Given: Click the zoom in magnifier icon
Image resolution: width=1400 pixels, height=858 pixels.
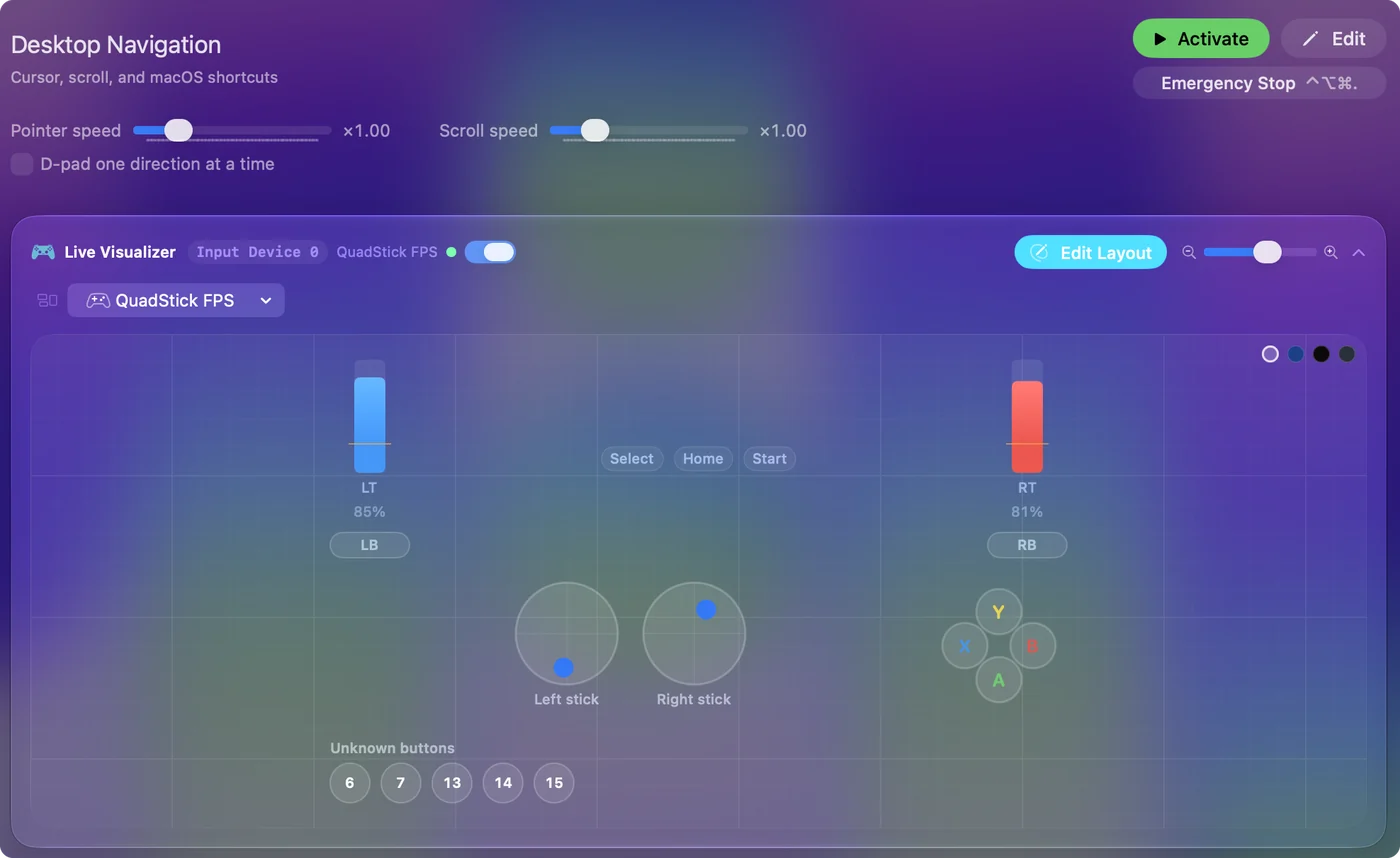Looking at the screenshot, I should click(x=1331, y=252).
